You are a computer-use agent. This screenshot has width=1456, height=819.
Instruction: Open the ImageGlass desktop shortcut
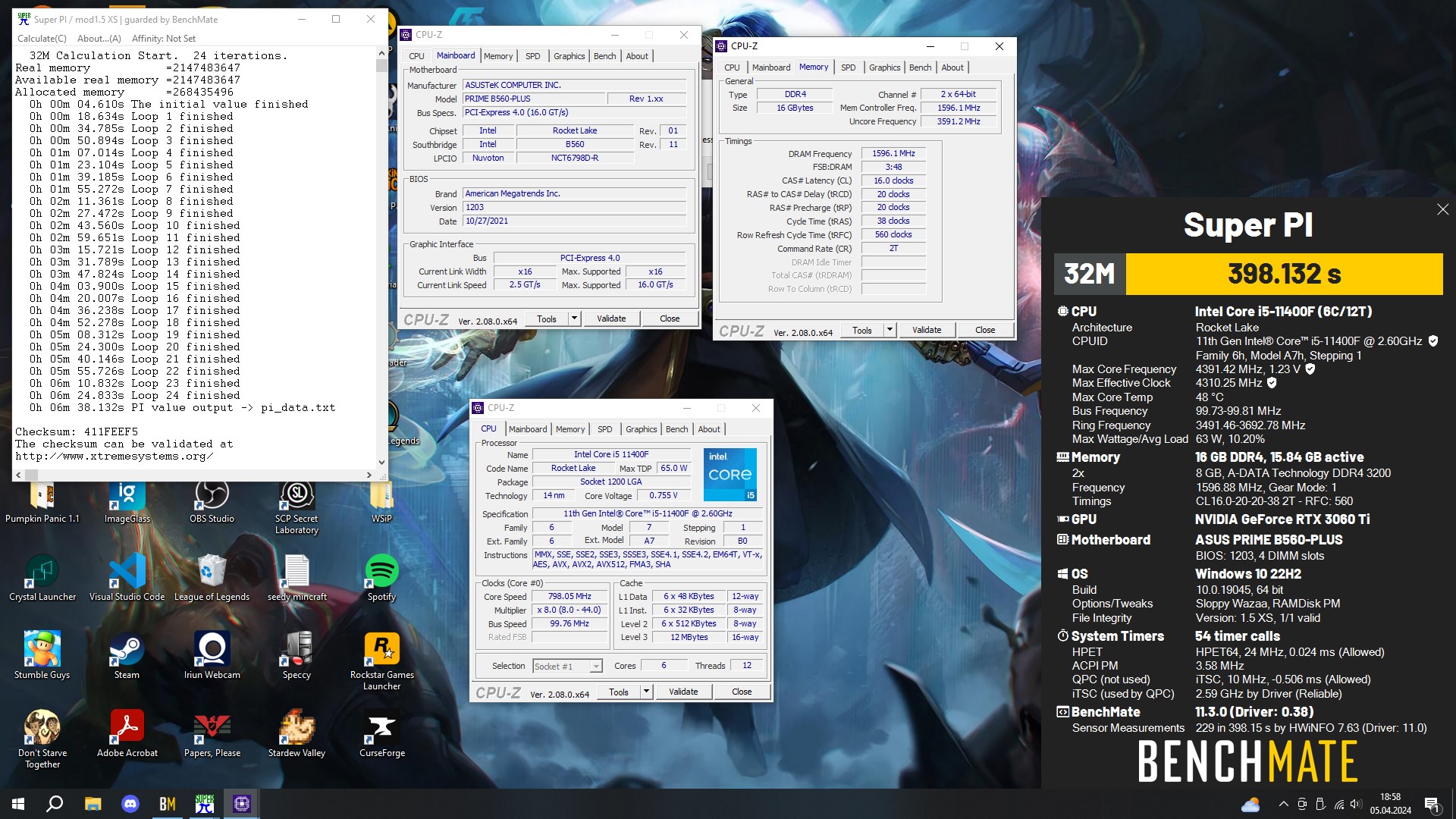pos(127,502)
